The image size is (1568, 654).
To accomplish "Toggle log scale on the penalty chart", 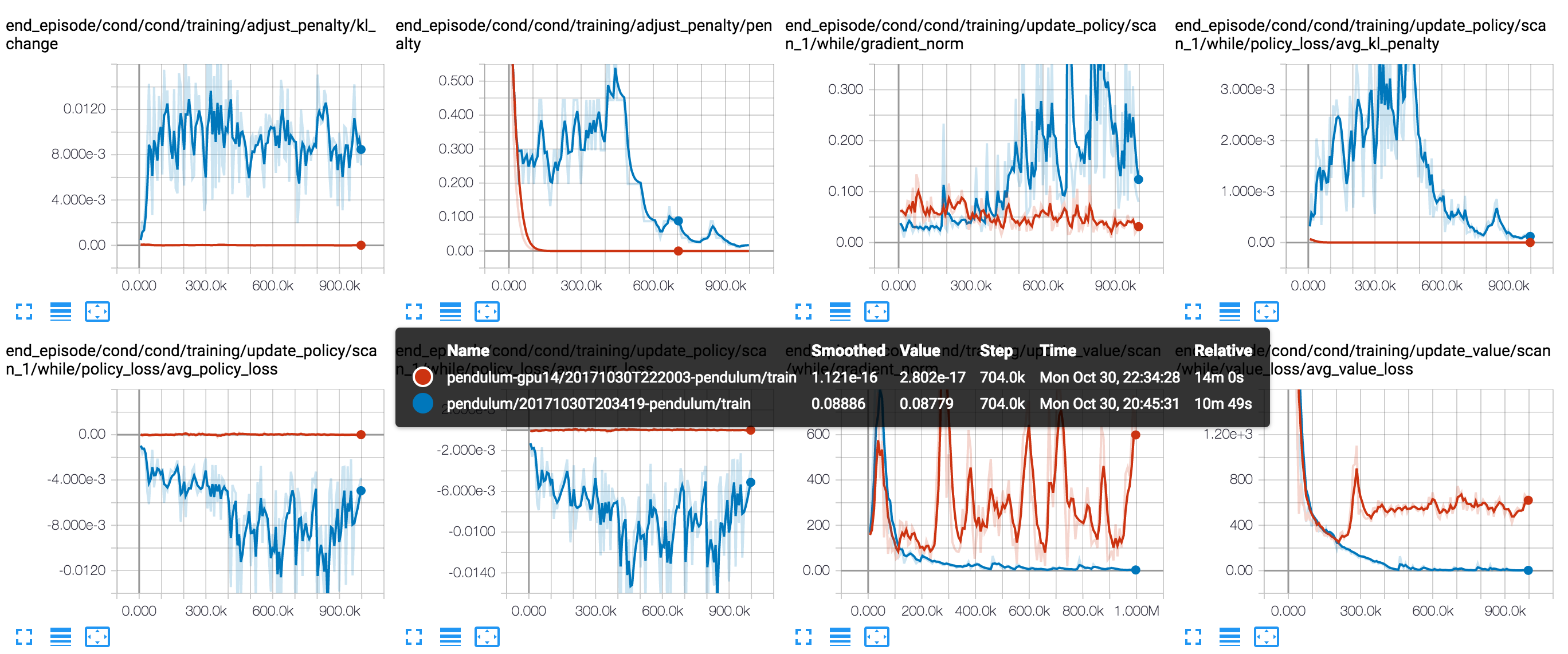I will (x=450, y=312).
